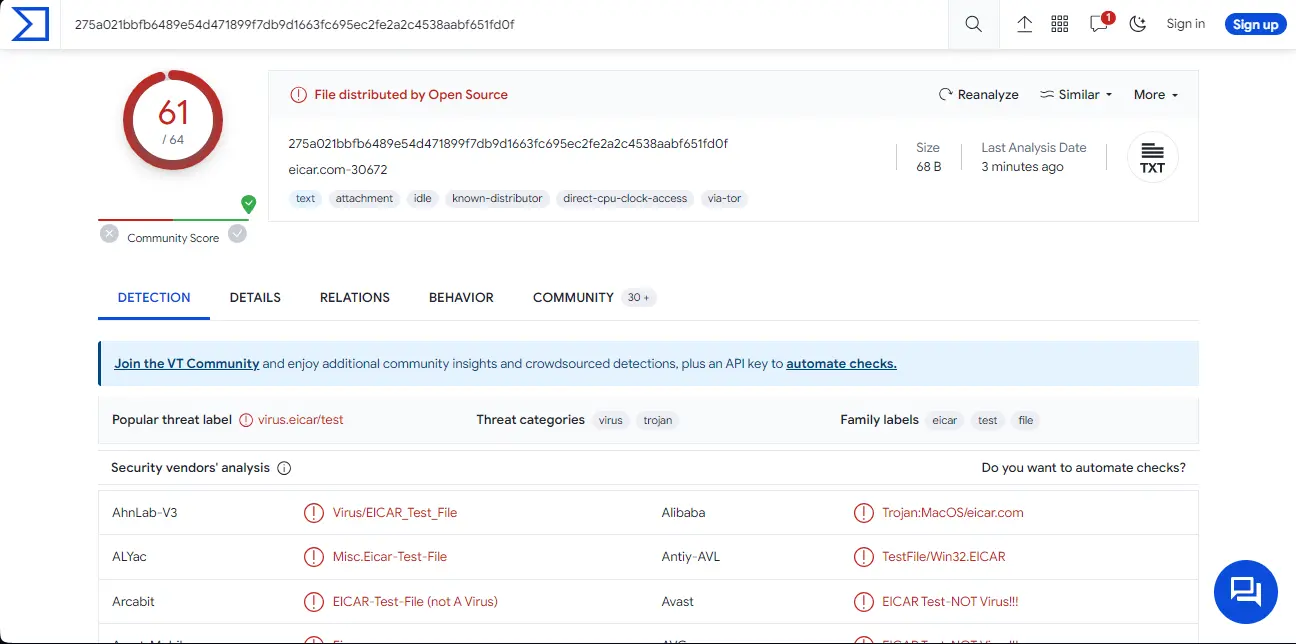Switch to the RELATIONS tab

pos(355,297)
